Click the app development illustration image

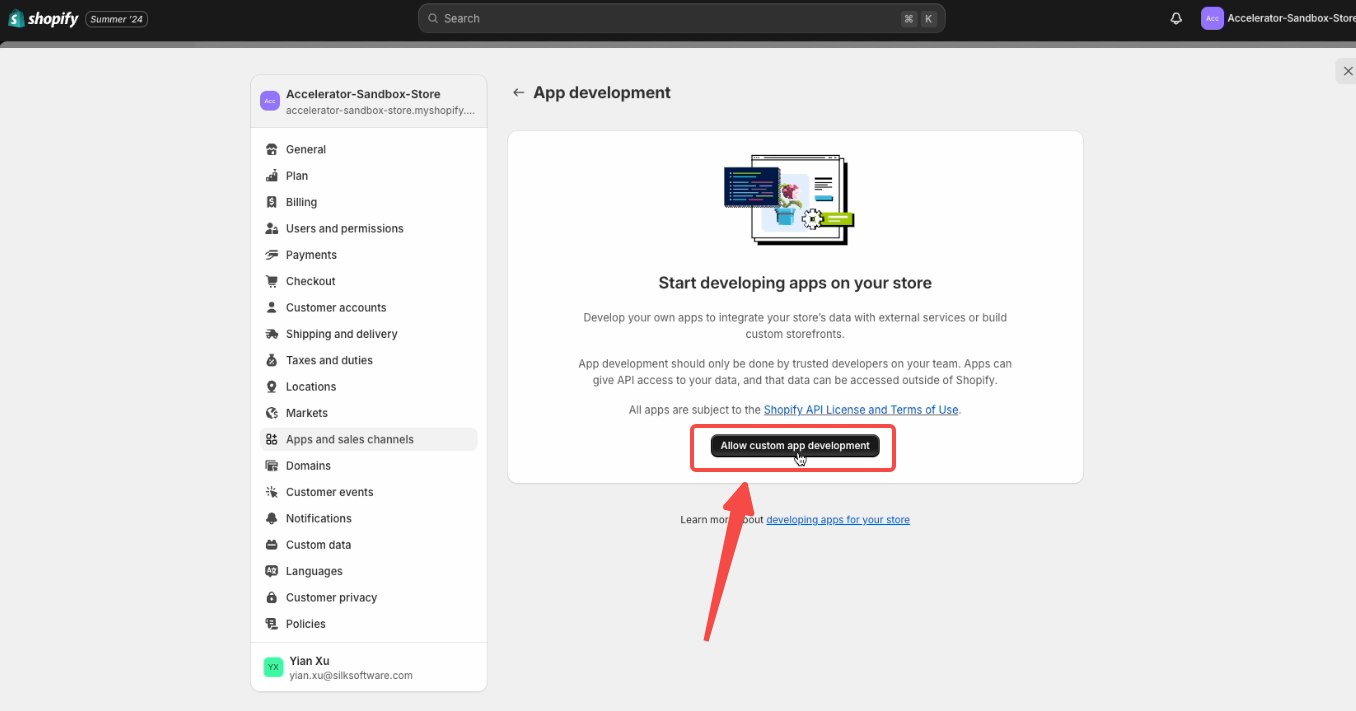789,200
